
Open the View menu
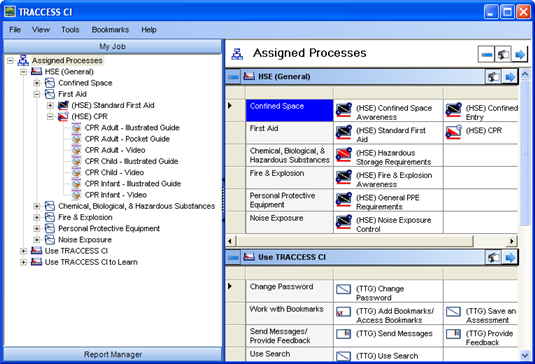pos(41,30)
